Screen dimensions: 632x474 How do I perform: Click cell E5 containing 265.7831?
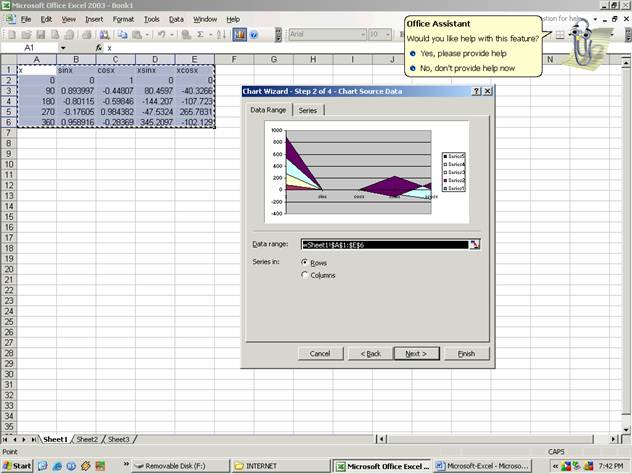point(194,112)
